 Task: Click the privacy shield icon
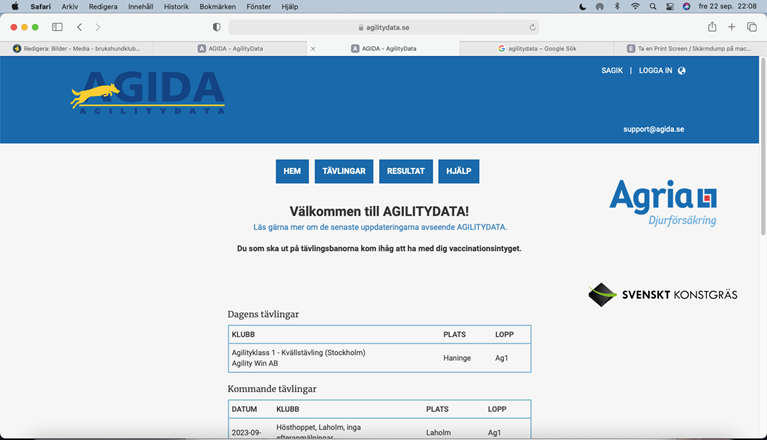coord(217,27)
